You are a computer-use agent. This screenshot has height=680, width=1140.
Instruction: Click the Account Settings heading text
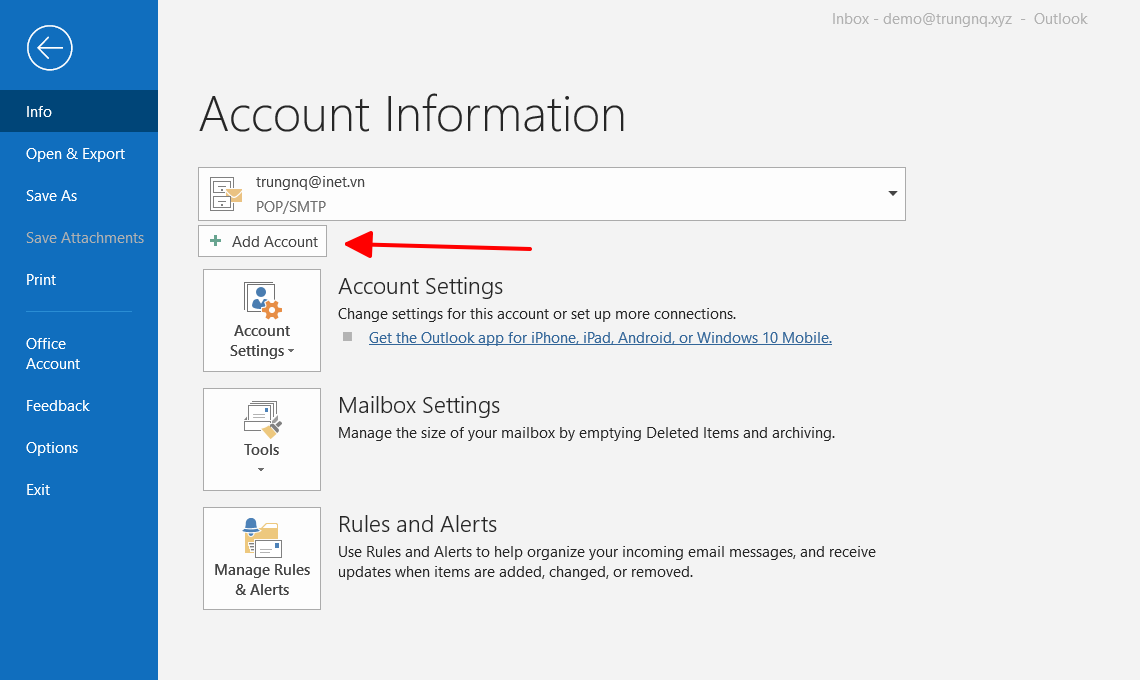point(421,287)
